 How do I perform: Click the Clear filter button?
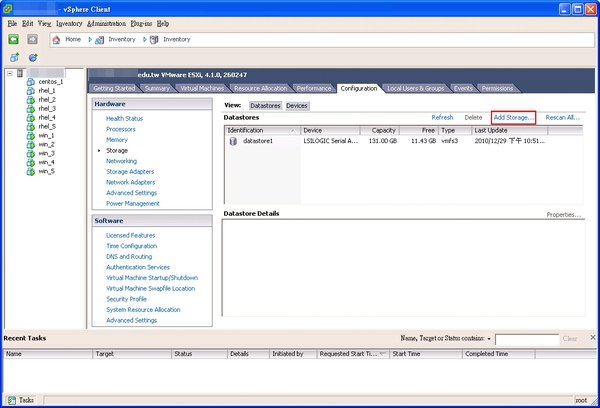[x=570, y=339]
